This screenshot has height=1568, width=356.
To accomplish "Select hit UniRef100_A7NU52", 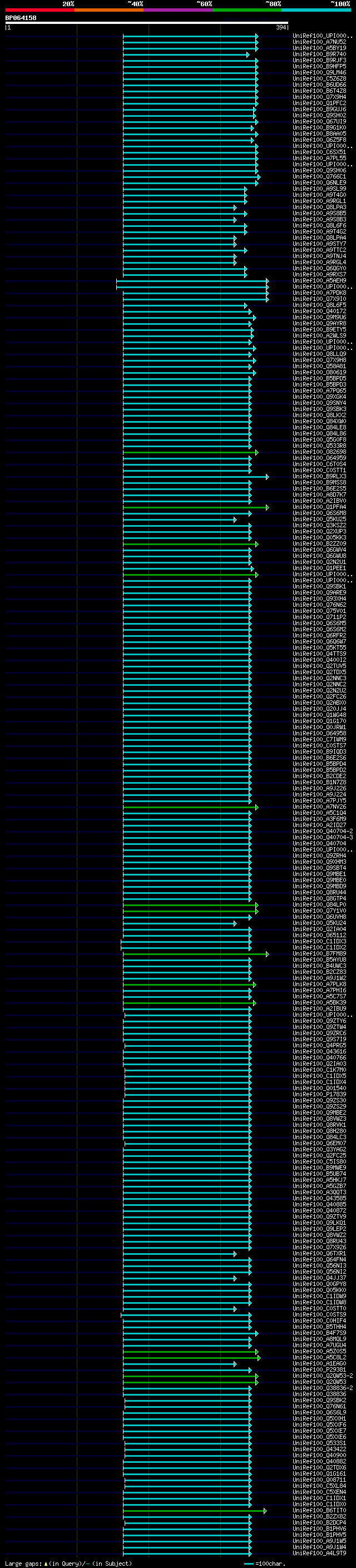I will [x=319, y=42].
